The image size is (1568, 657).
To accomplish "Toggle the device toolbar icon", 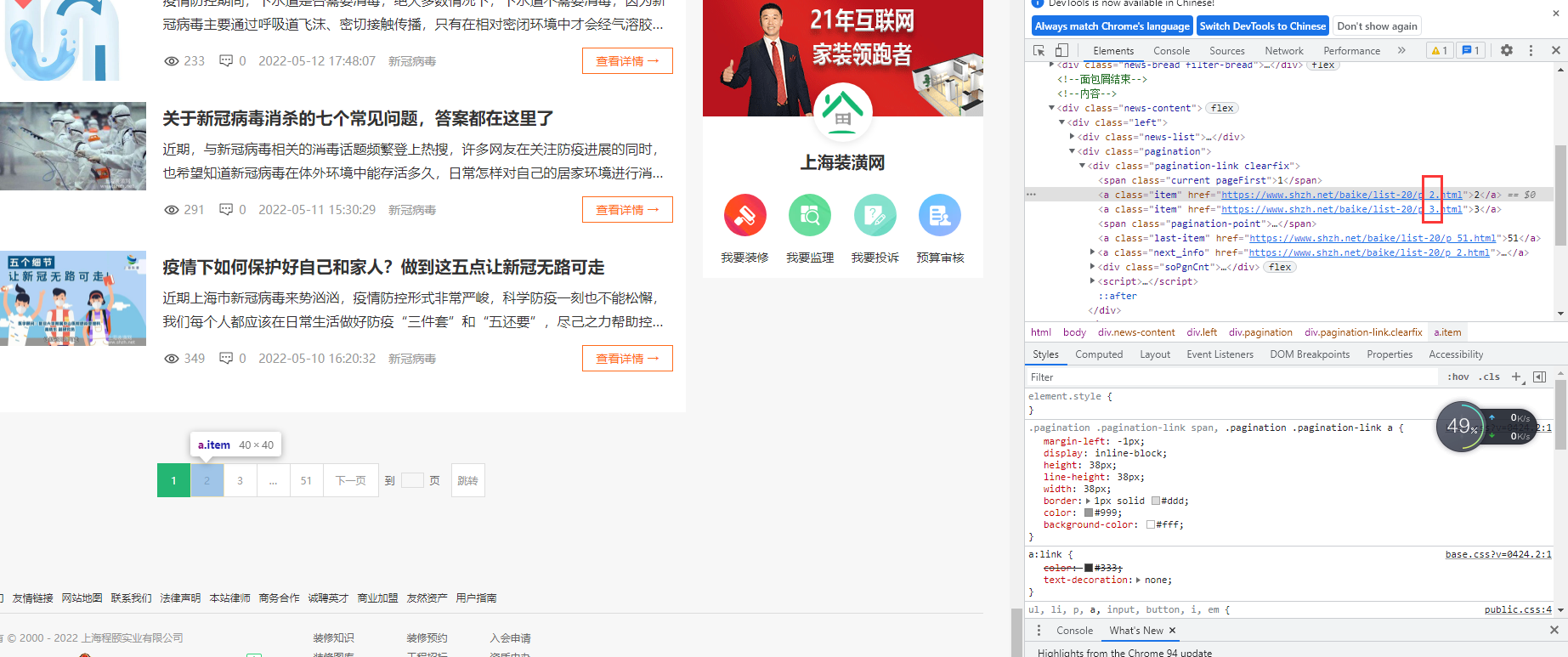I will coord(1061,50).
